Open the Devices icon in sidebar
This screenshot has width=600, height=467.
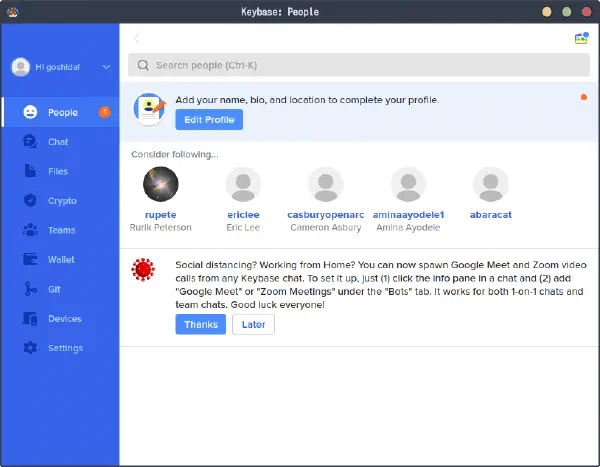point(30,318)
